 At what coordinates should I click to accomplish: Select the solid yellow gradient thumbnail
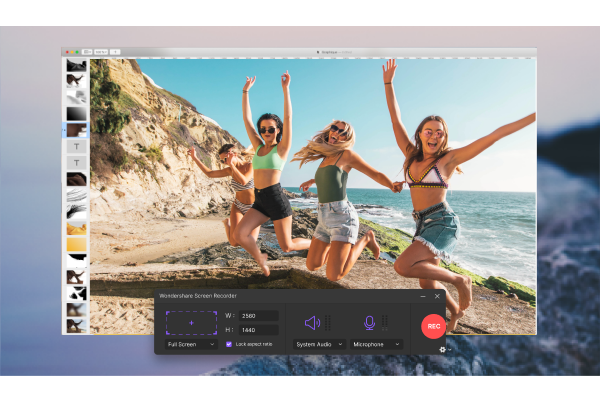pyautogui.click(x=77, y=243)
